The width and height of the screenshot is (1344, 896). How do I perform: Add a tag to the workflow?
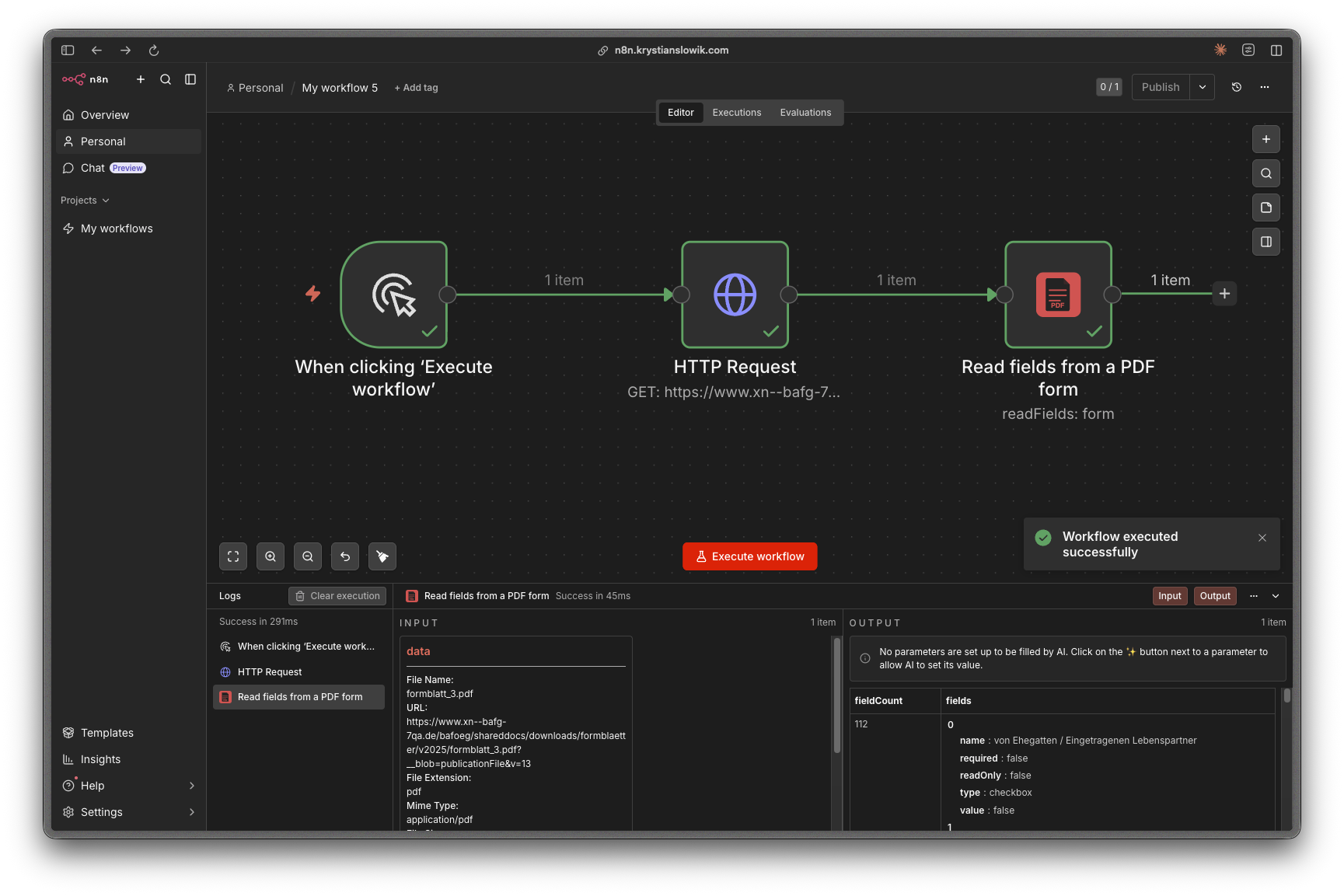point(416,88)
